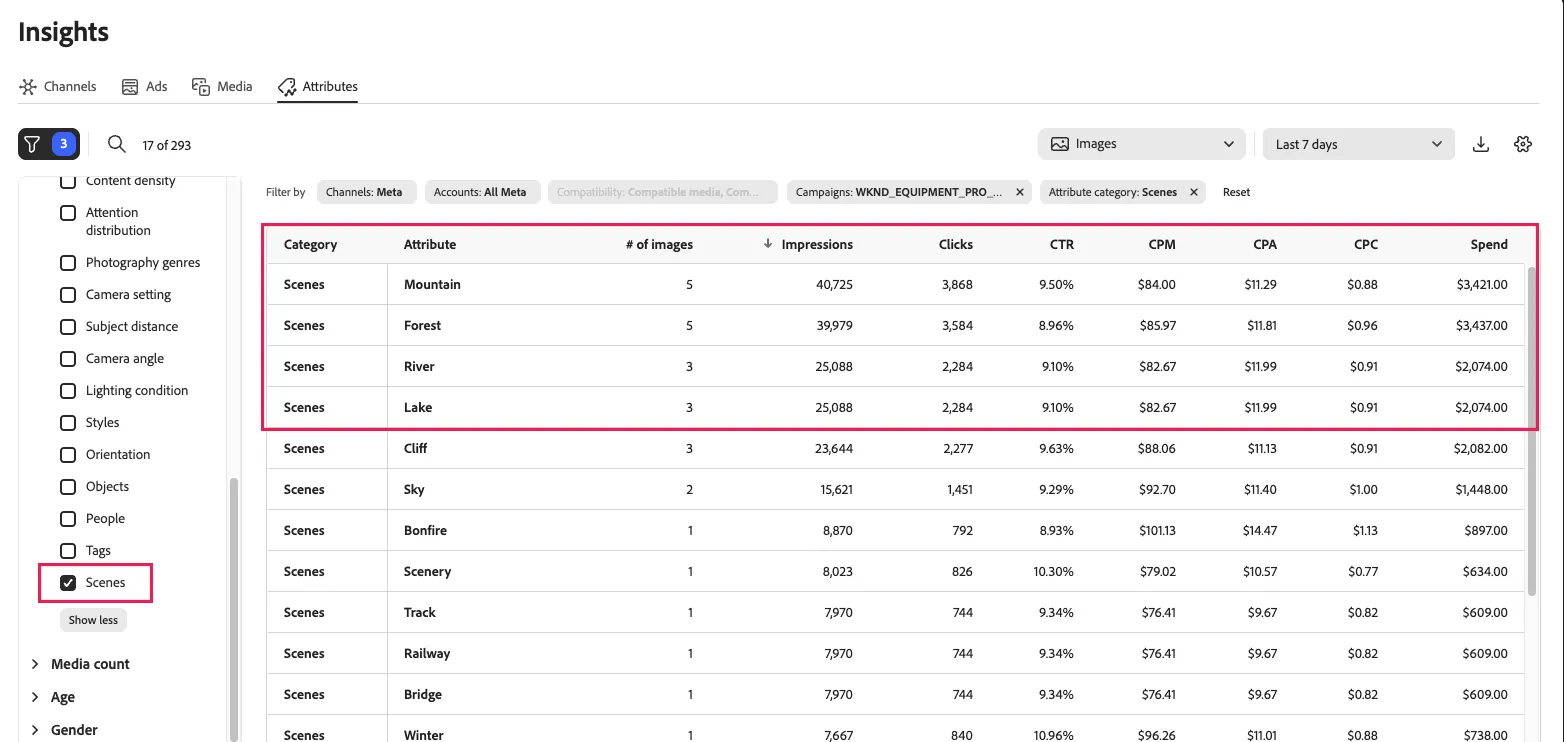Enable the Tags checkbox
Screen dimensions: 1564x742
click(68, 551)
